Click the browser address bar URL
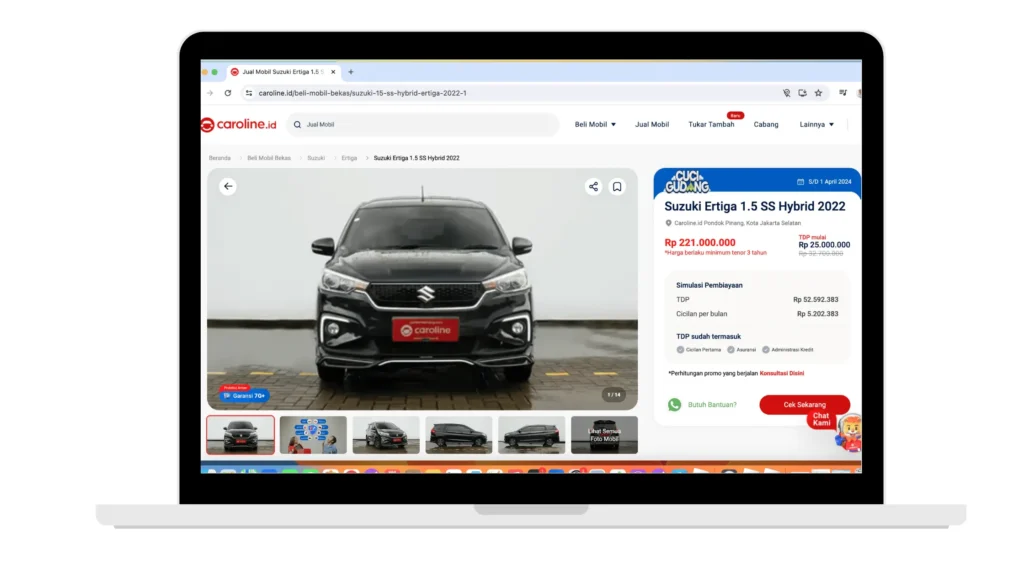 (362, 93)
